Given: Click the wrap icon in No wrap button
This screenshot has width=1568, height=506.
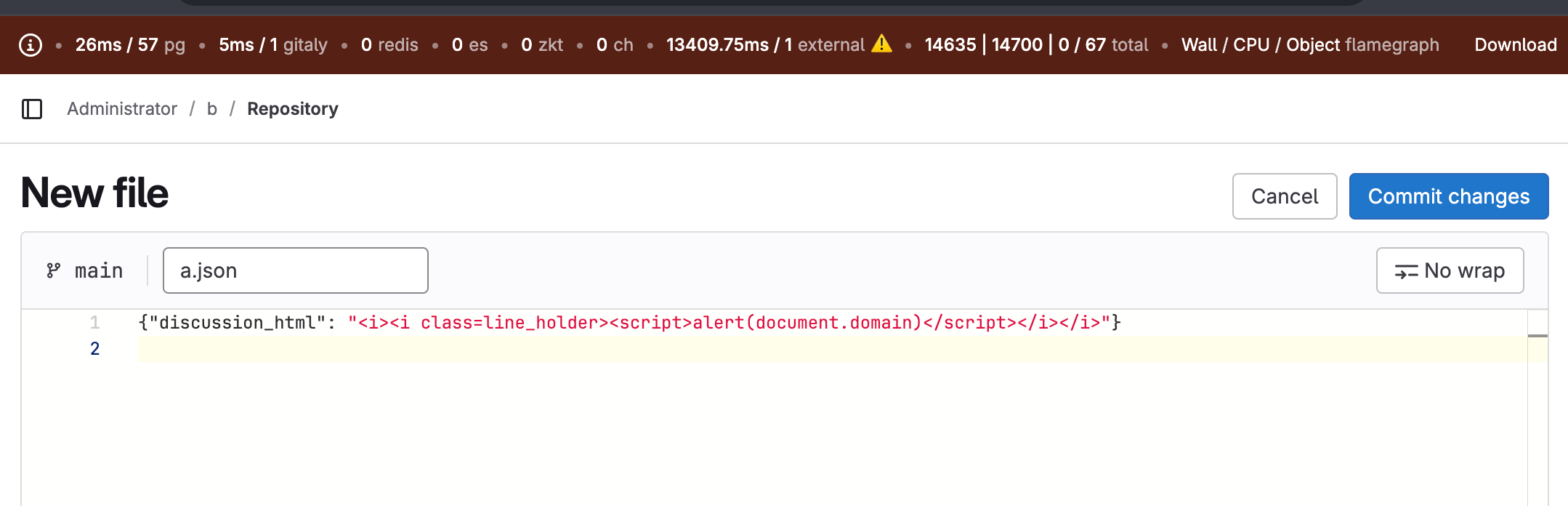Looking at the screenshot, I should tap(1406, 271).
